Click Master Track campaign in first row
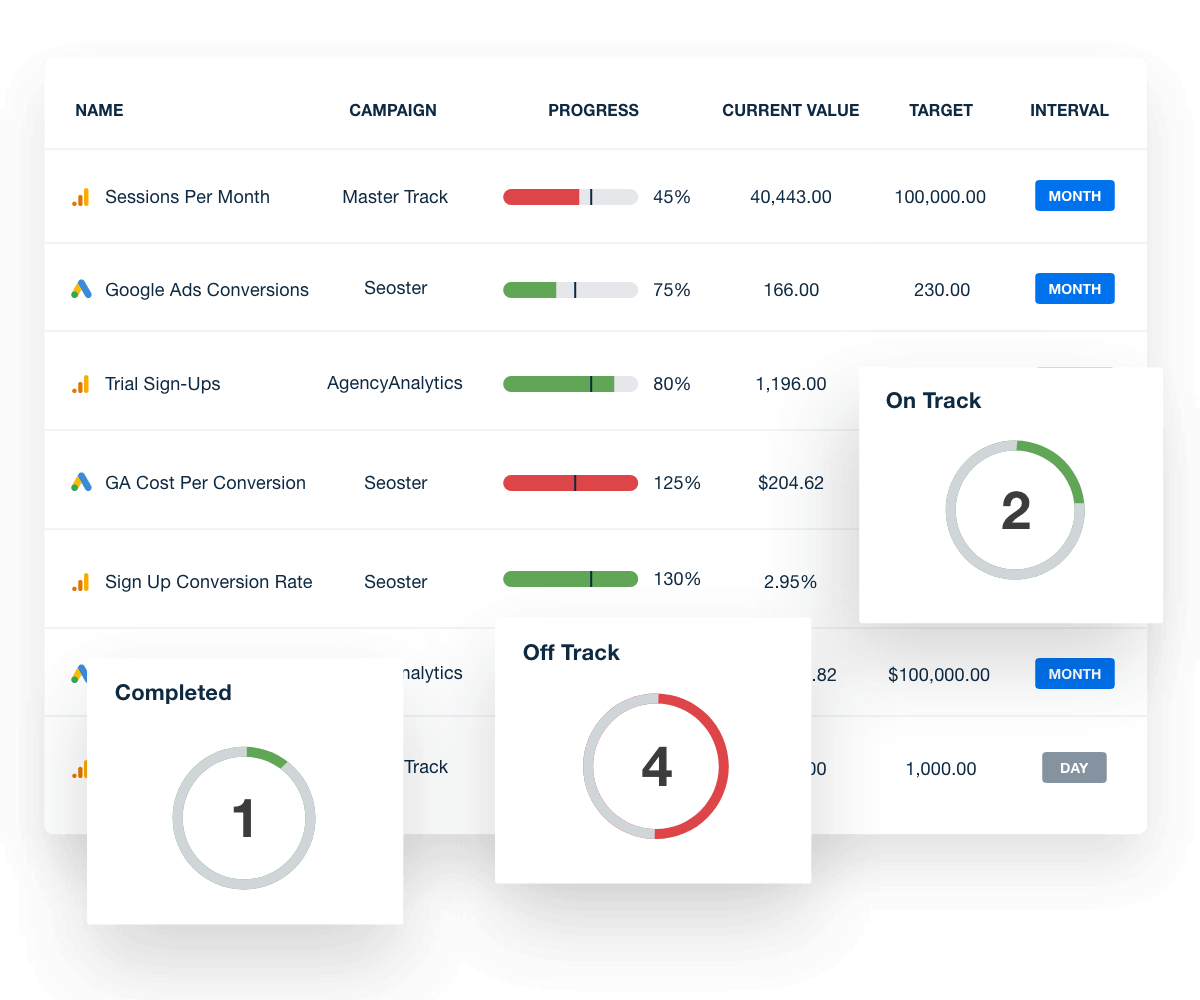 [395, 197]
